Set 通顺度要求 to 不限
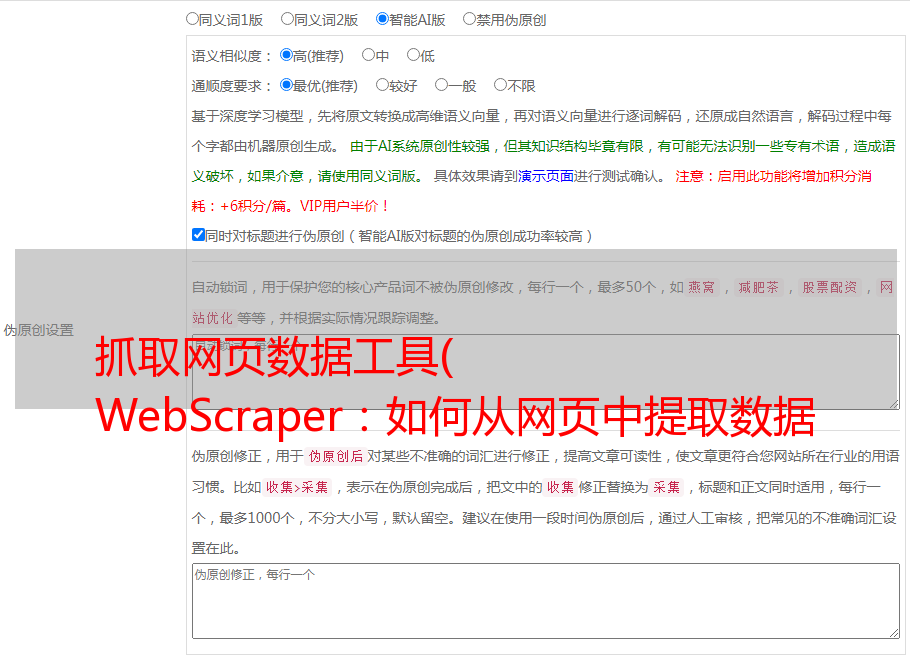This screenshot has width=911, height=658. coord(500,85)
